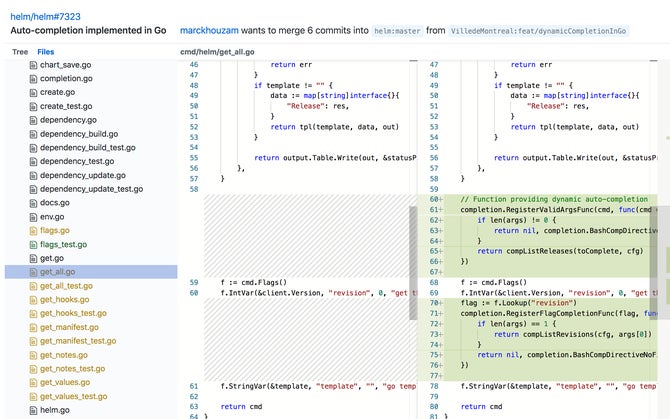This screenshot has height=419, width=670.
Task: Click the file icon beside get.go
Action: 33,259
